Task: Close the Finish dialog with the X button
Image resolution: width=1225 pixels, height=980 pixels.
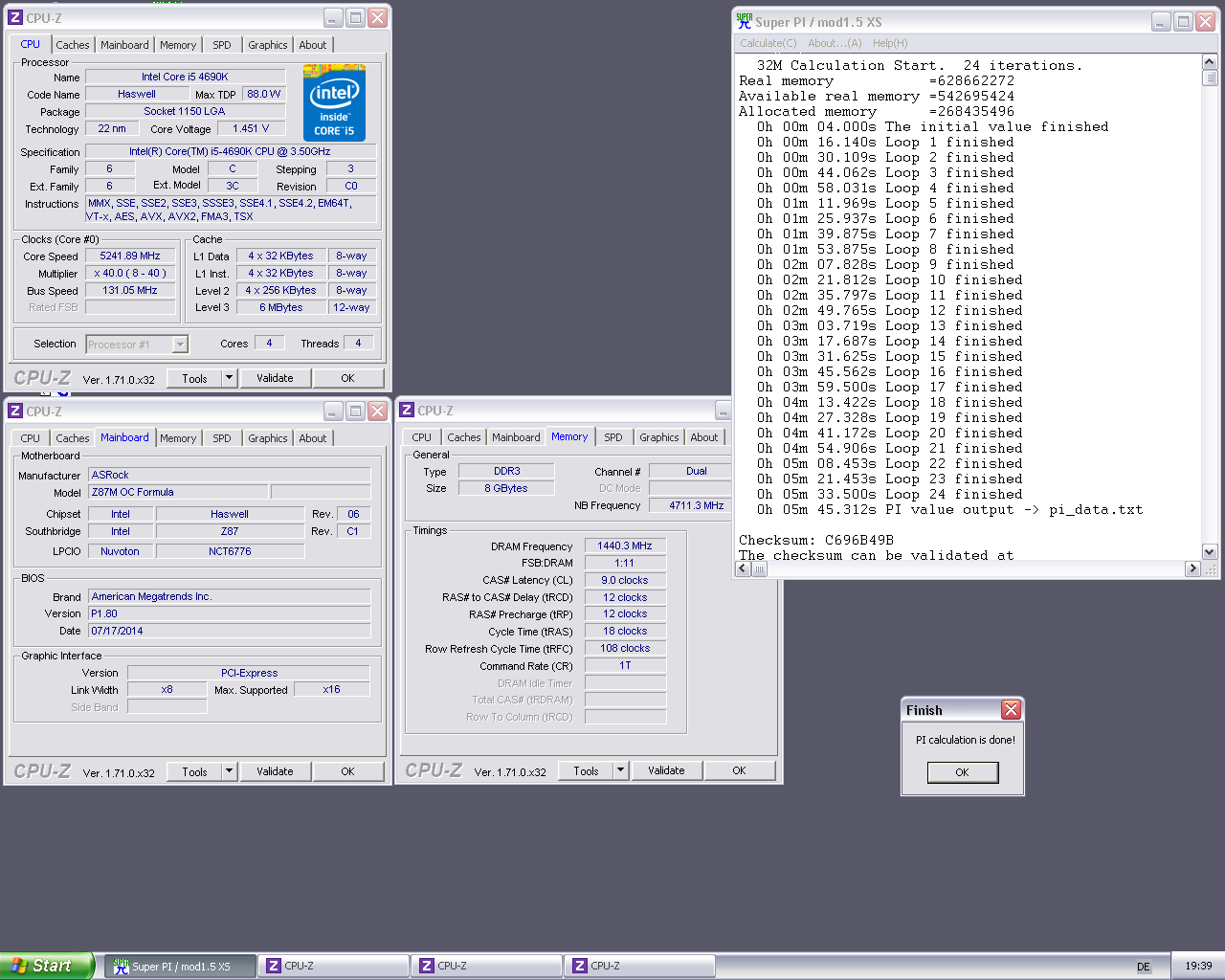Action: click(x=1011, y=709)
